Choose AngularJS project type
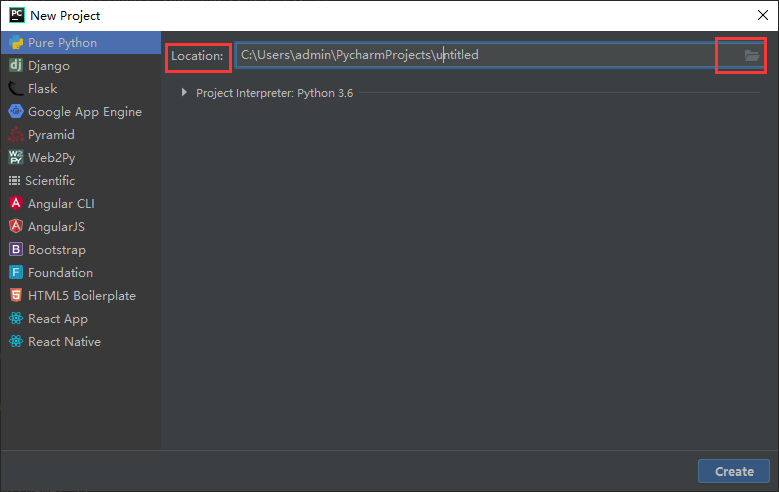Image resolution: width=779 pixels, height=492 pixels. click(x=81, y=226)
